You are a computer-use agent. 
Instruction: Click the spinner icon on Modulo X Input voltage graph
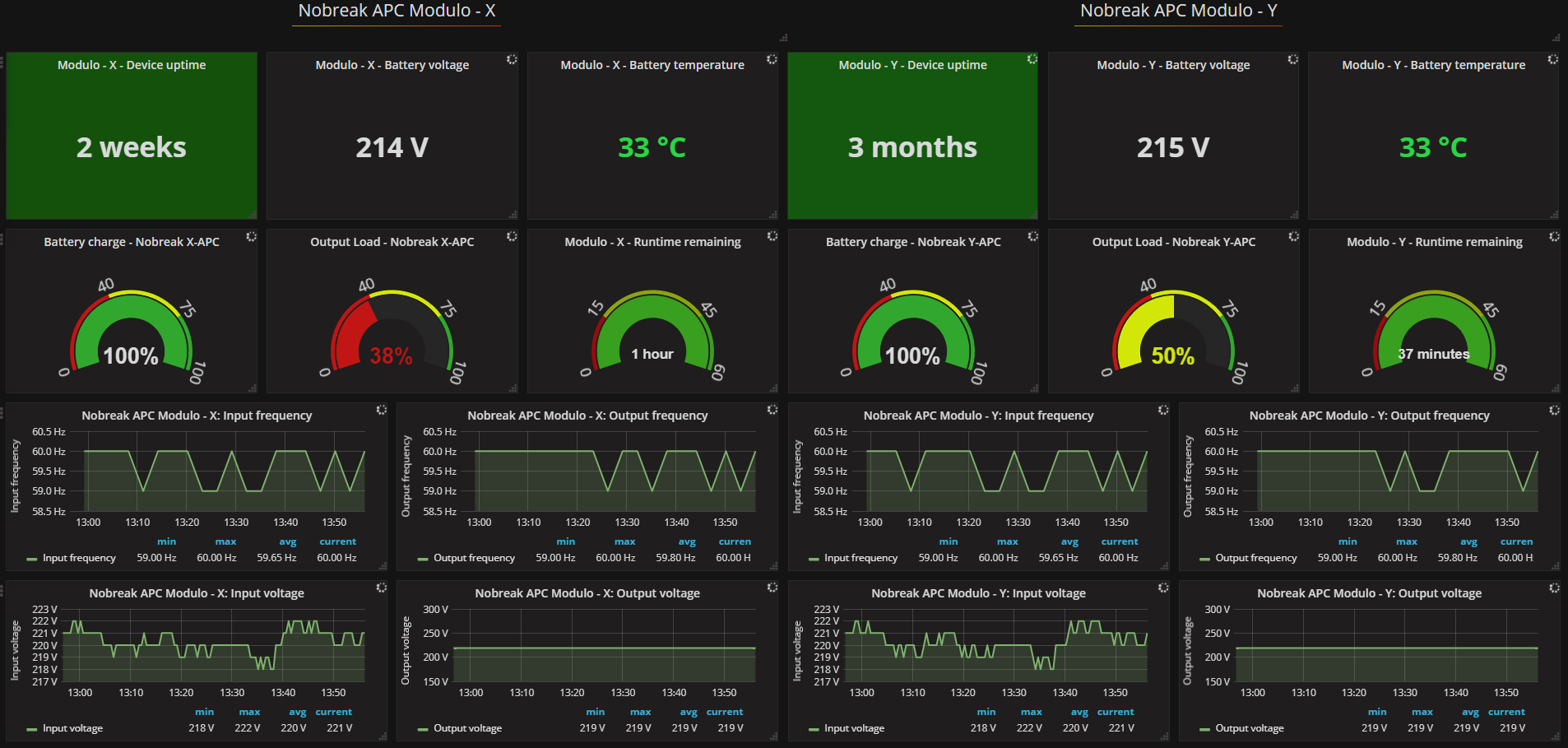(x=382, y=588)
